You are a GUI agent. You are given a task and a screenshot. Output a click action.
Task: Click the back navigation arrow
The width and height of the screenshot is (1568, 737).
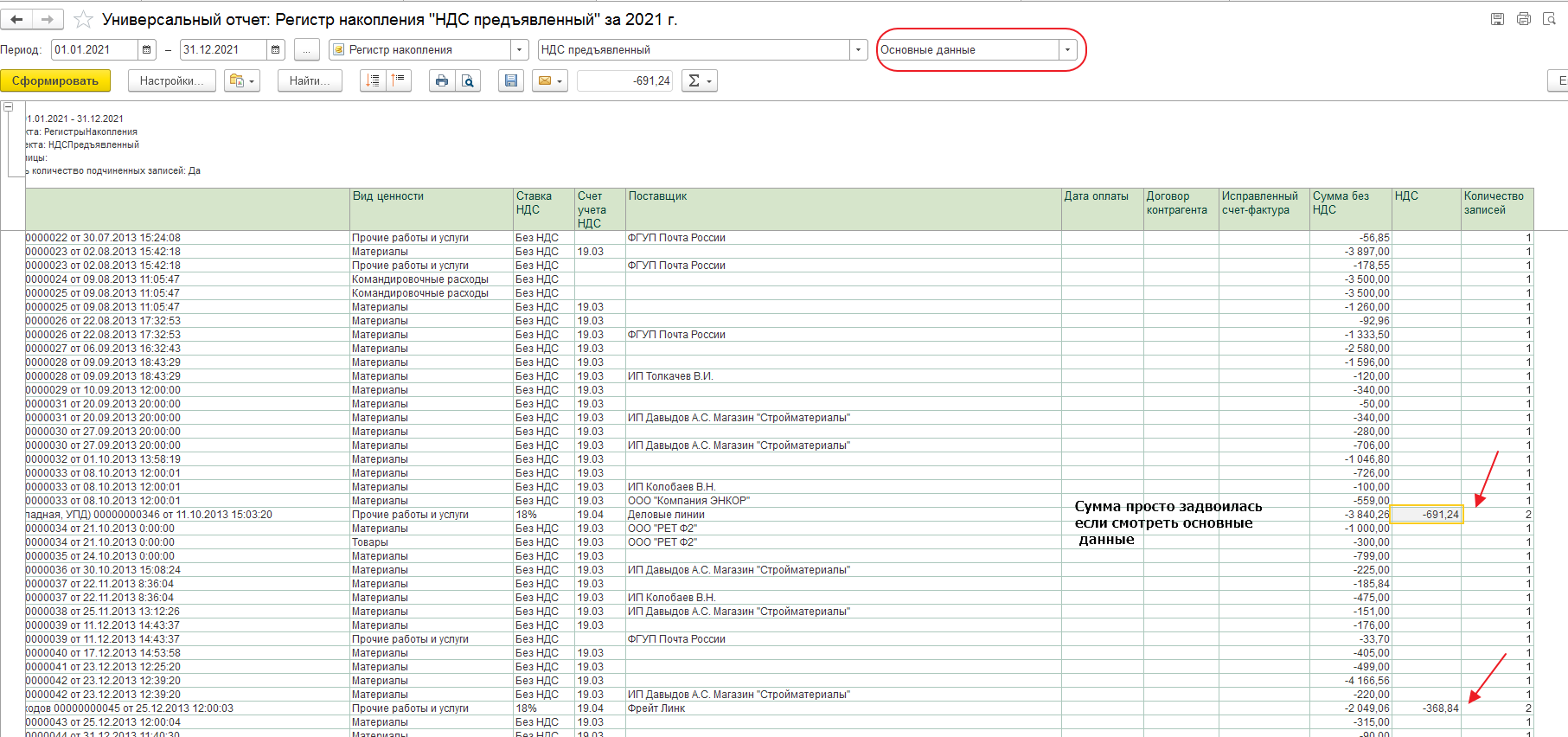click(16, 19)
